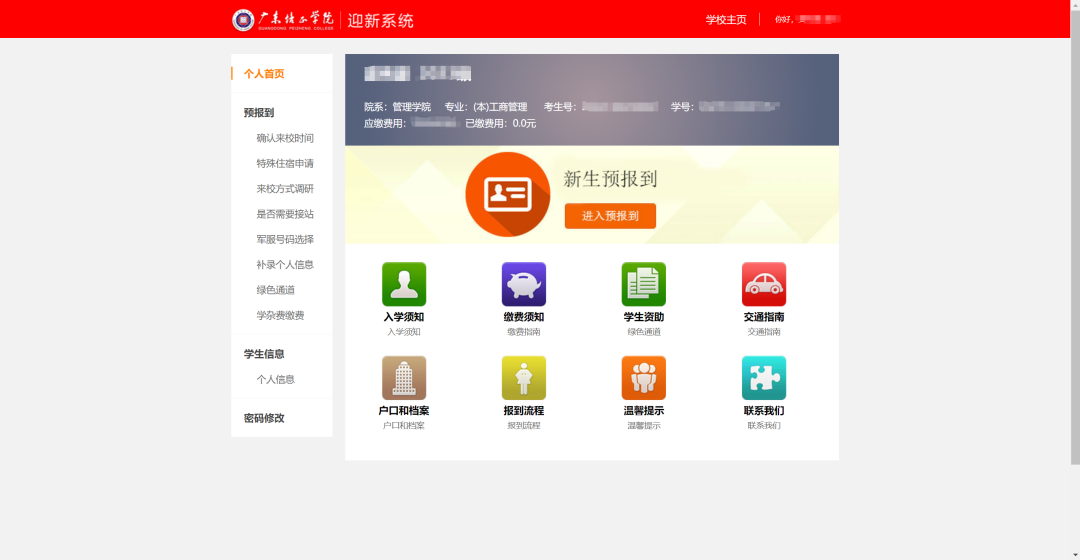Click the 迎新系统 title in header
Screen dimensions: 1080x560
380,21
